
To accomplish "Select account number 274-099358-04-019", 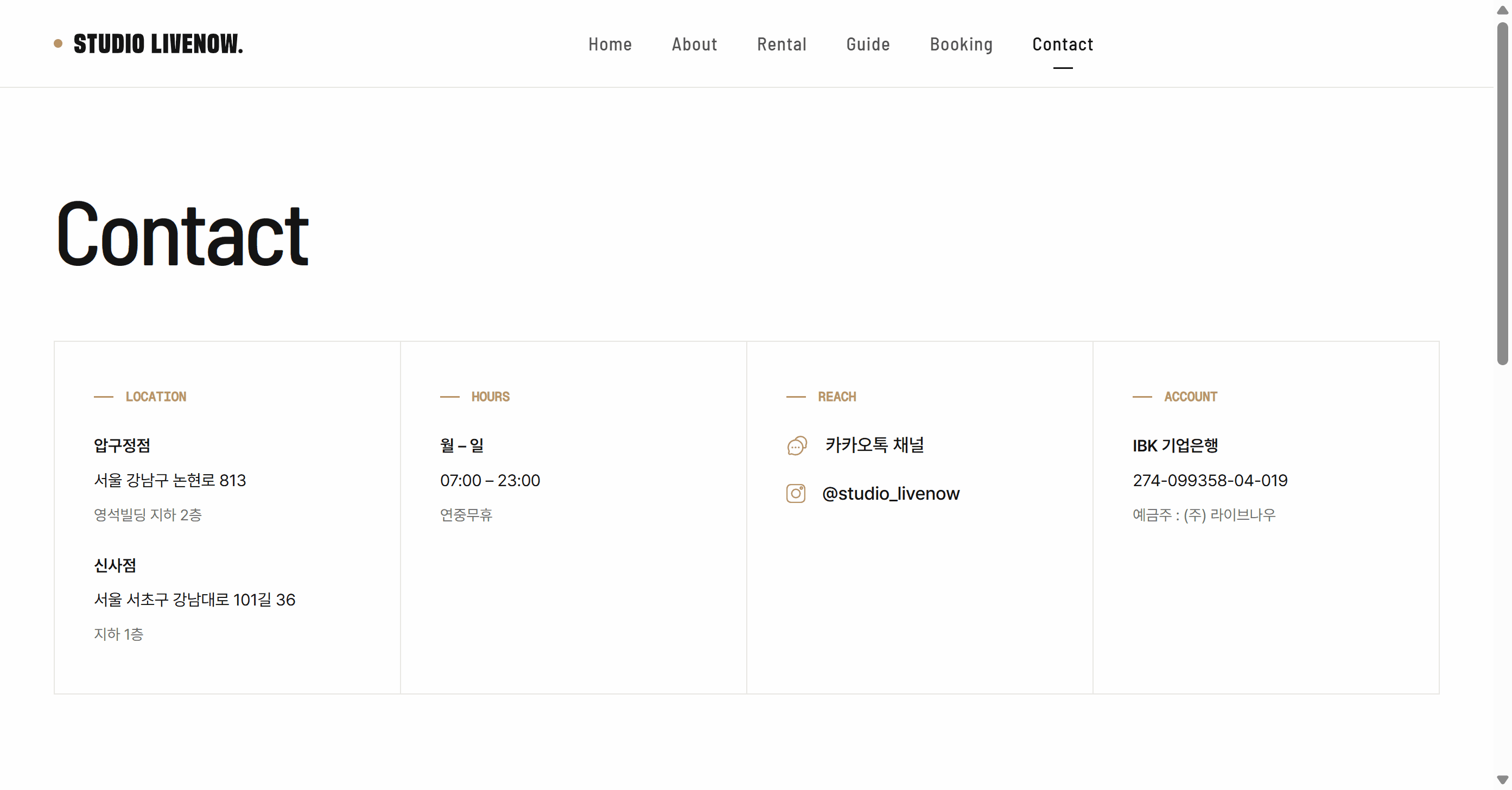I will tap(1210, 480).
